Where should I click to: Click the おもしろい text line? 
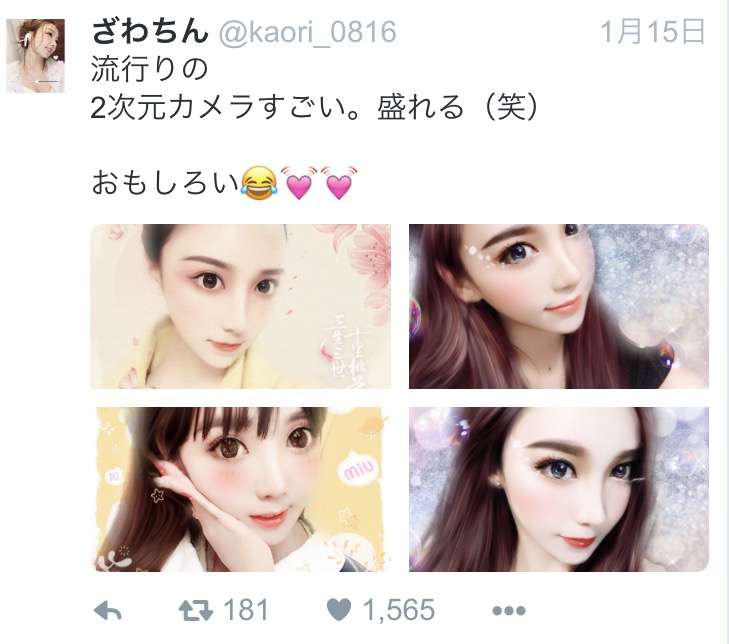(x=165, y=183)
